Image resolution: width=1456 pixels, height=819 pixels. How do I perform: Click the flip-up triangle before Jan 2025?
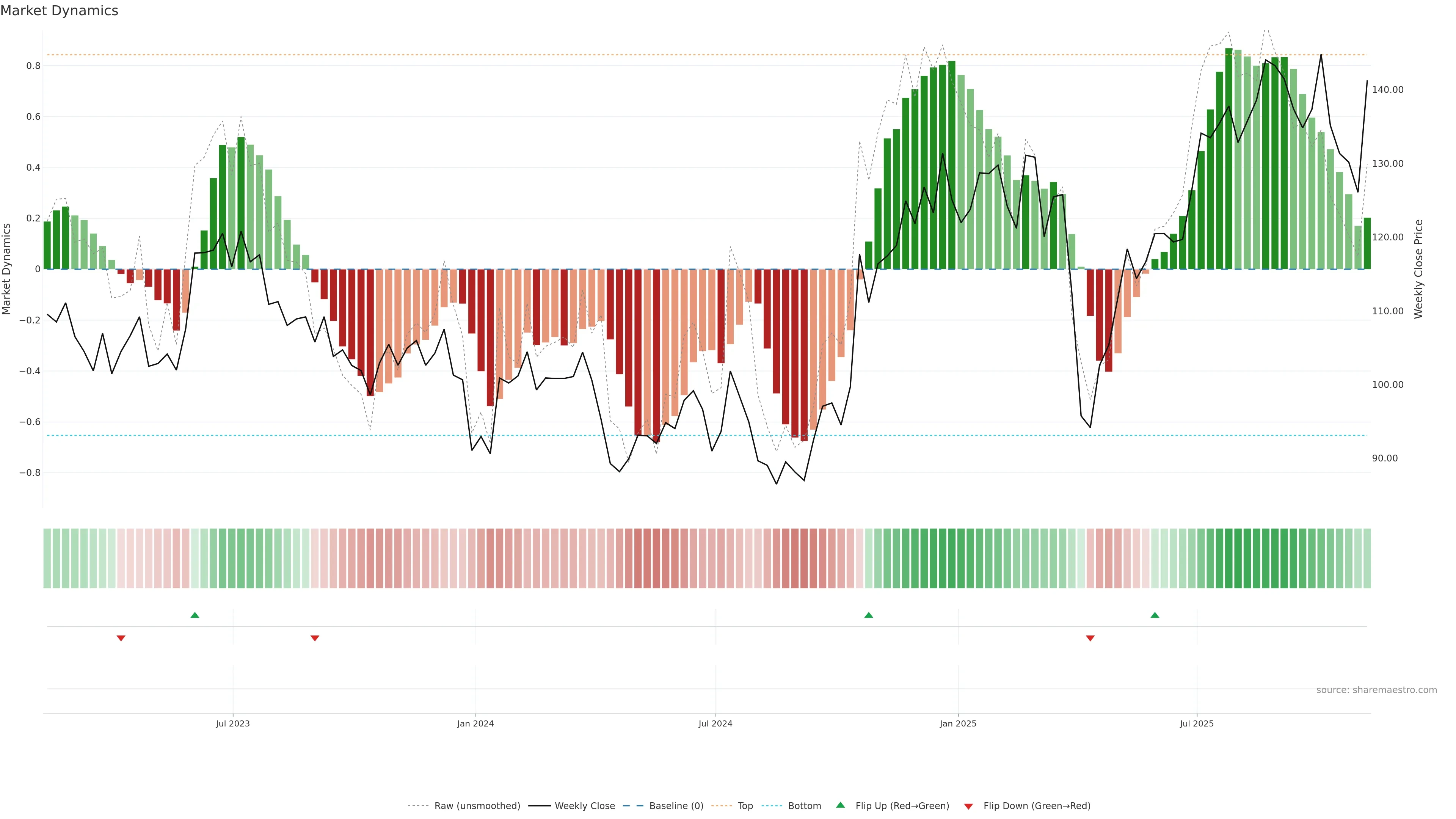[x=869, y=615]
